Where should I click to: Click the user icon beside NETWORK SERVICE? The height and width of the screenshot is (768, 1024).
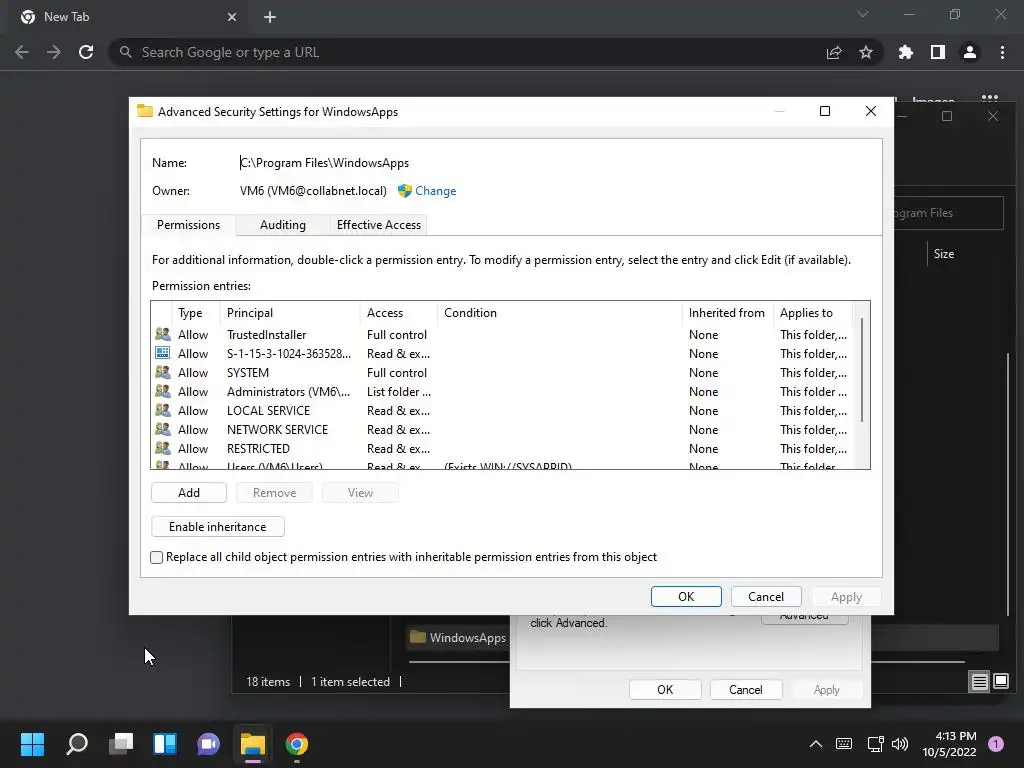163,429
